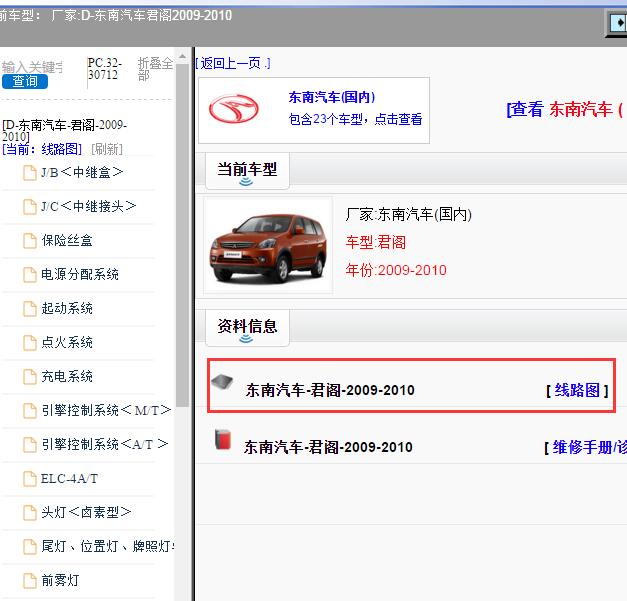Screen dimensions: 627x601
Task: Click the document icon beside 点火系统
Action: pos(30,343)
